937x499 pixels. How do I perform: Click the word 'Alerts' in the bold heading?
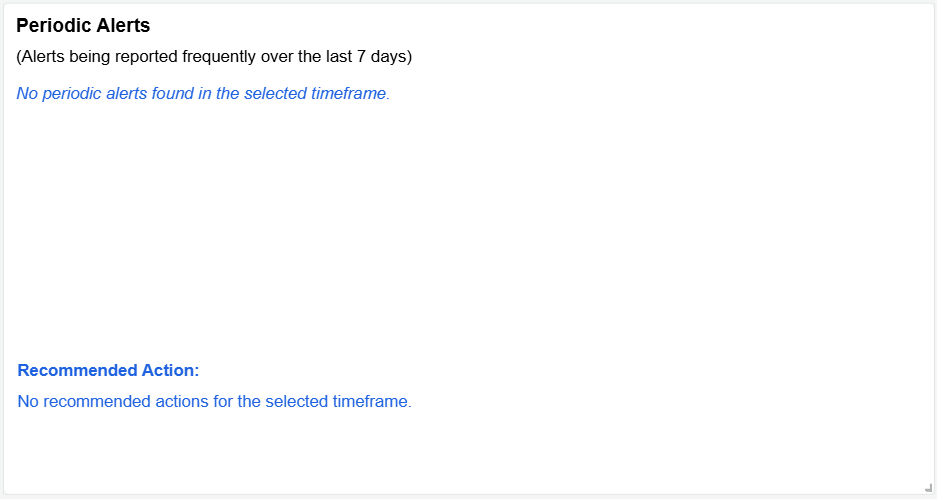(x=122, y=26)
